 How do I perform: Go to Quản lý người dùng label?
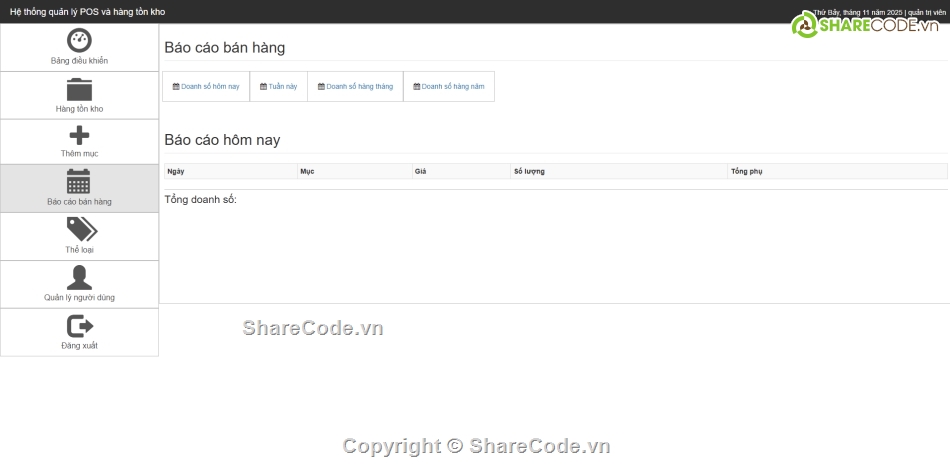[79, 298]
